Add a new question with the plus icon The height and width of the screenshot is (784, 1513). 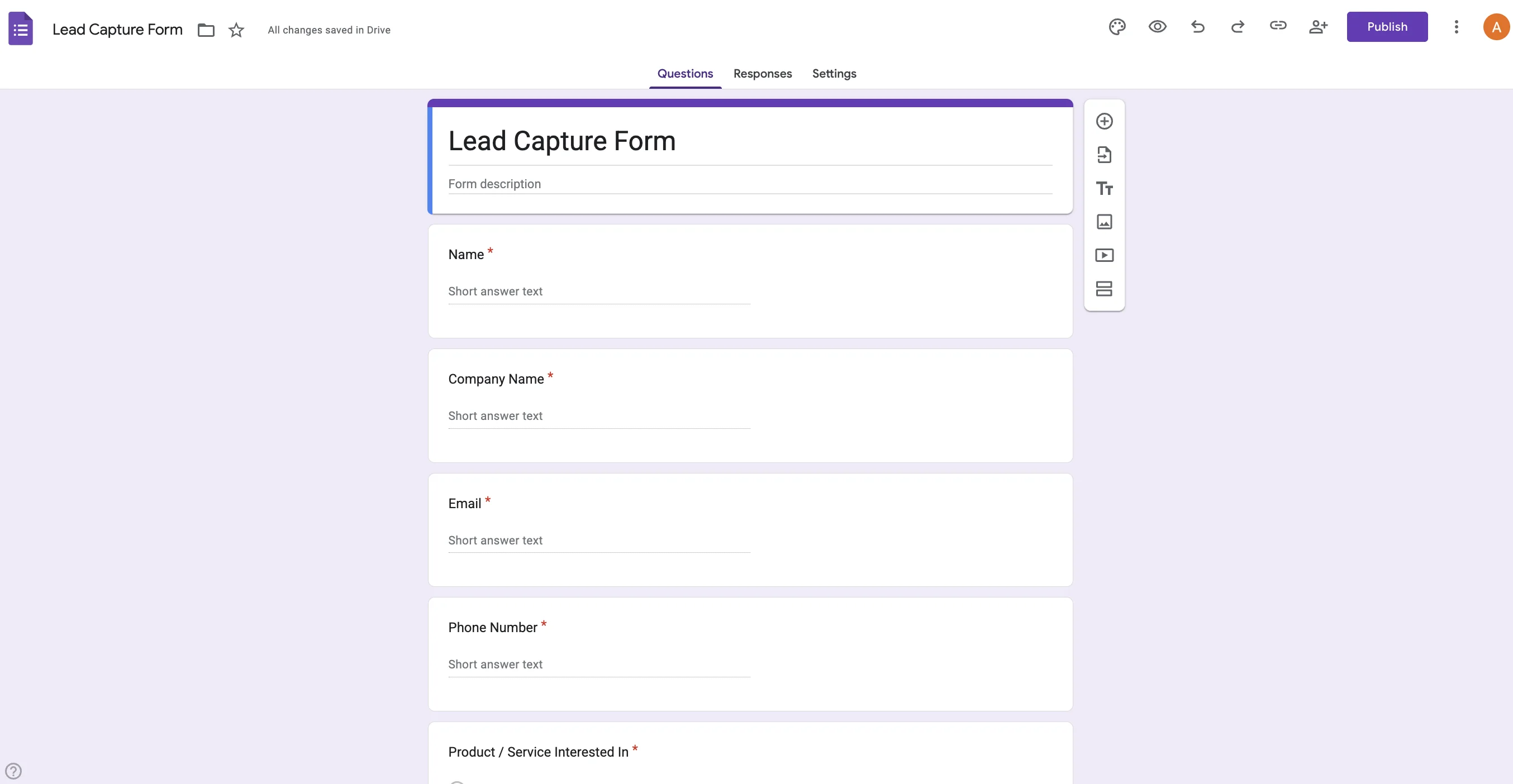[x=1104, y=121]
